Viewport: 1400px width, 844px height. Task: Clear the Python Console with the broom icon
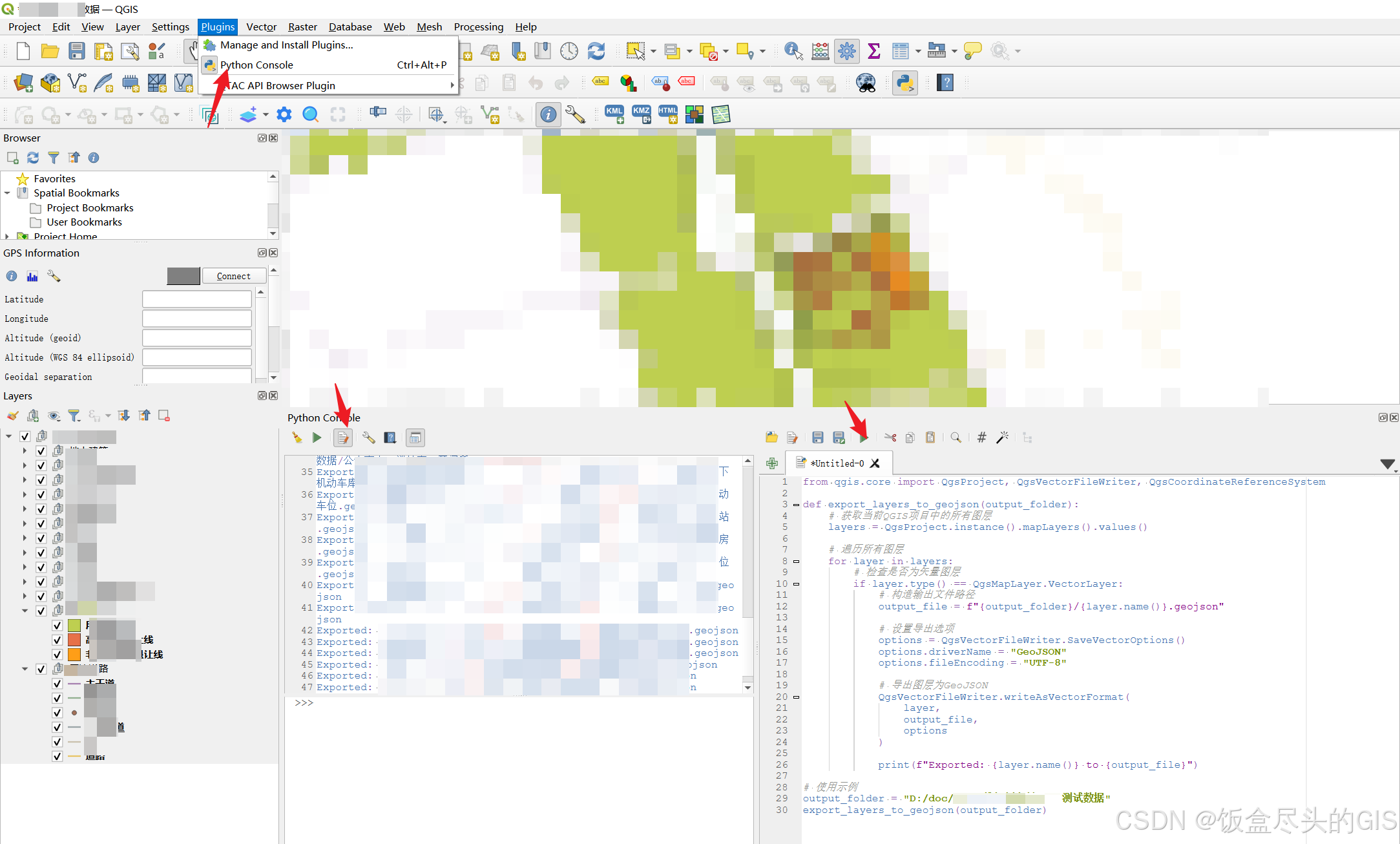pos(297,438)
